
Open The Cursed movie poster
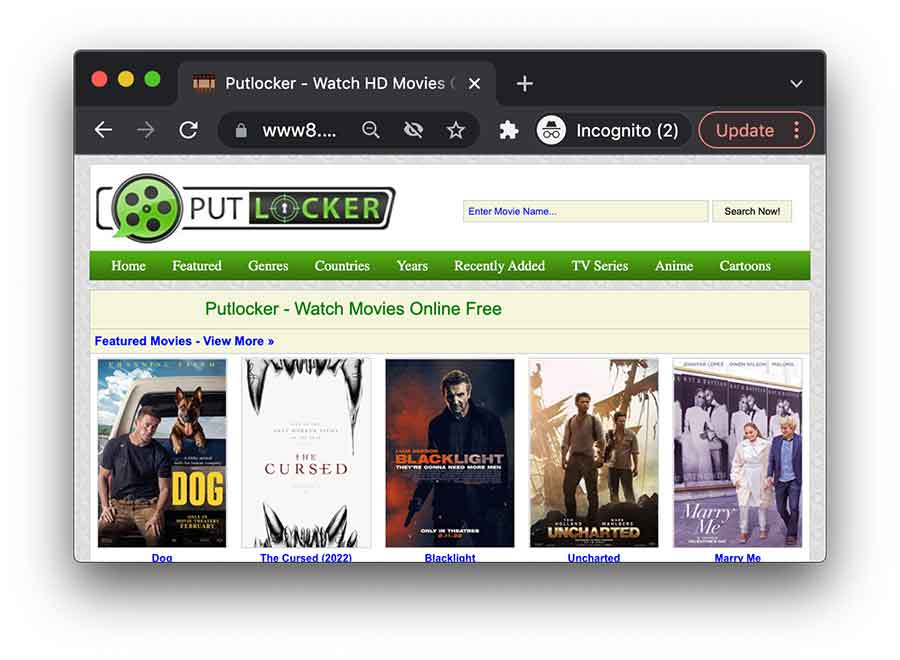306,453
